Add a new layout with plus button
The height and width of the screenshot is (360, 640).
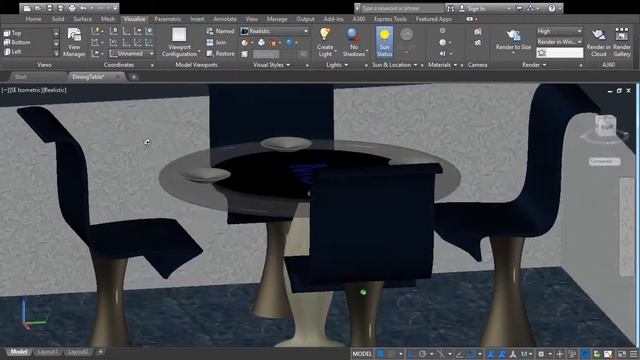[x=100, y=351]
